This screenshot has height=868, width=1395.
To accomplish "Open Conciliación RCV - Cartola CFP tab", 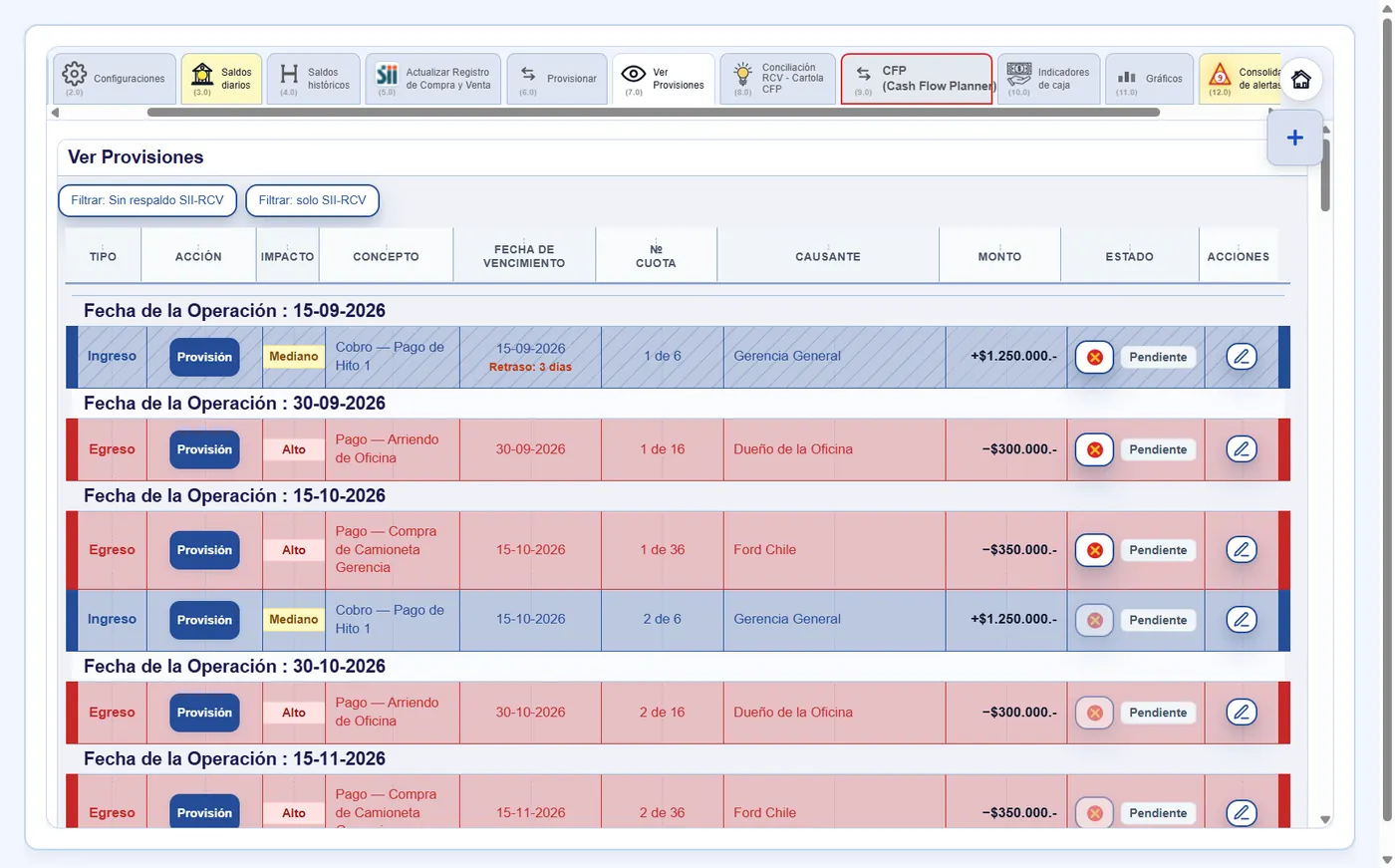I will pos(778,79).
